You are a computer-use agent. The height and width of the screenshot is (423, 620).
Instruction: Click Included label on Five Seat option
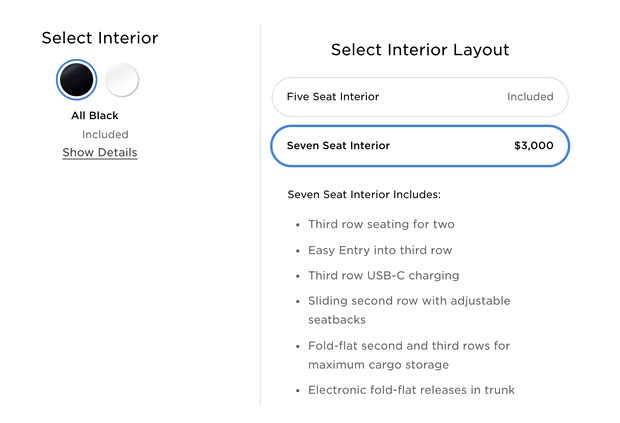click(x=530, y=97)
